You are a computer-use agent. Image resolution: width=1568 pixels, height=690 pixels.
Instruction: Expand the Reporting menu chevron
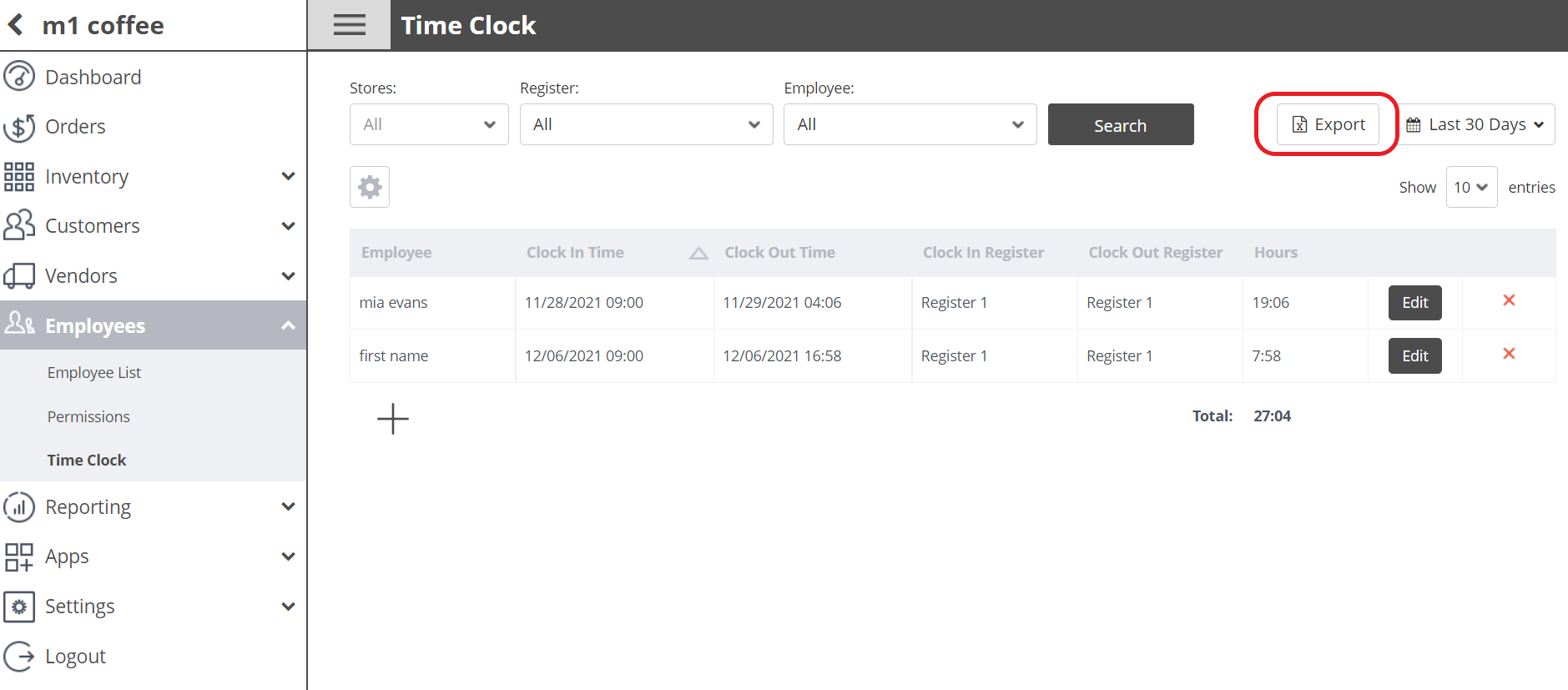click(288, 506)
